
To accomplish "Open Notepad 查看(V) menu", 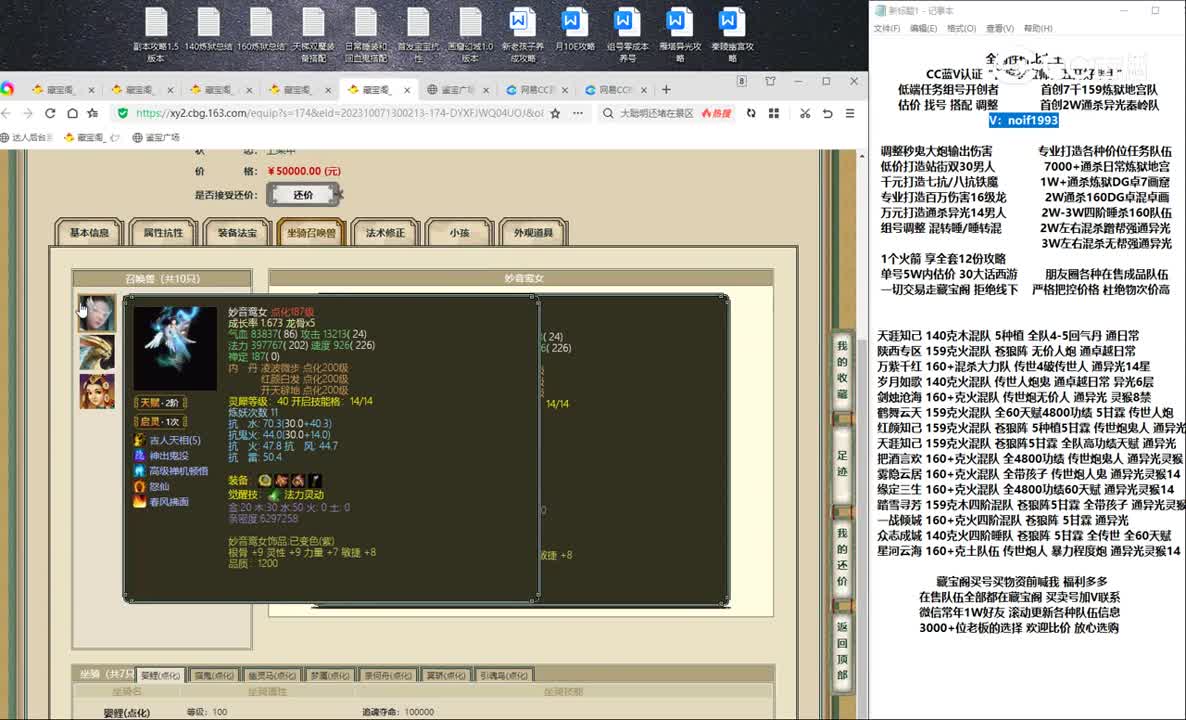I will [x=999, y=28].
